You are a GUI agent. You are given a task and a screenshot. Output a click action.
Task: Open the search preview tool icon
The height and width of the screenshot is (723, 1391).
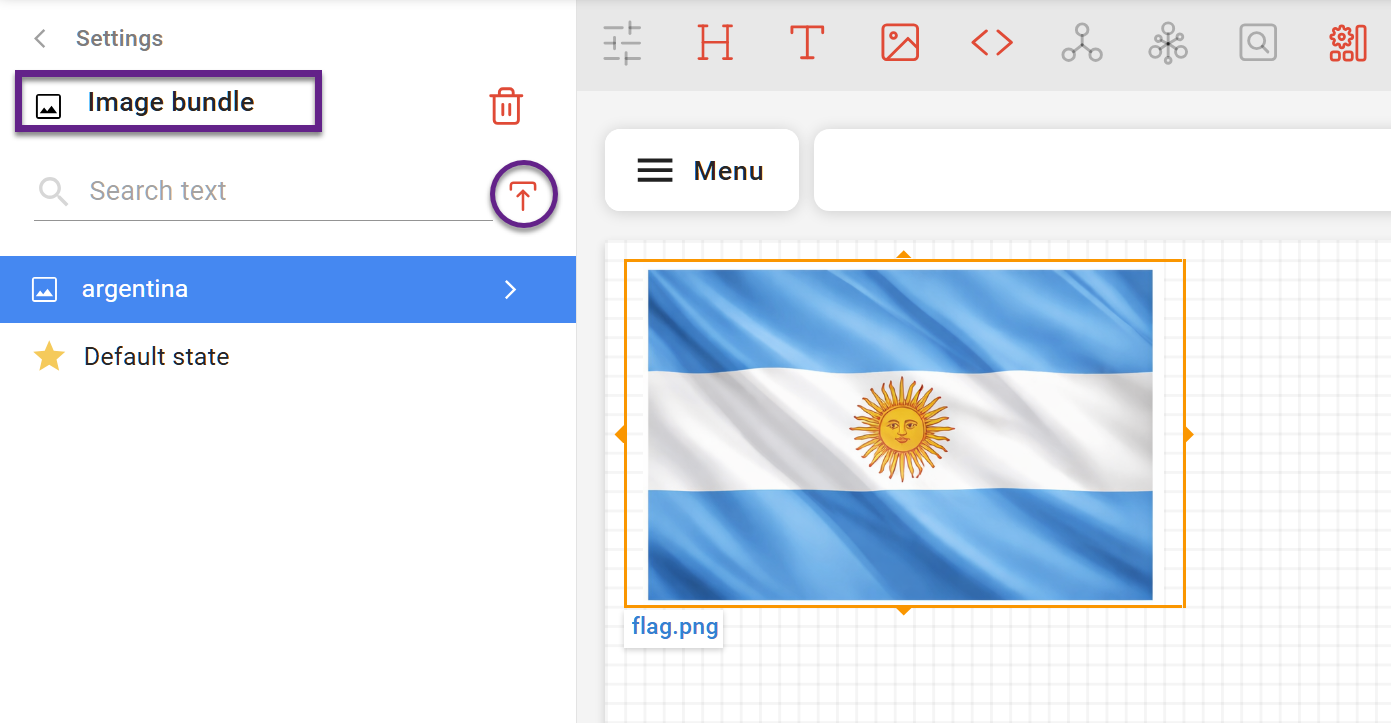click(1257, 43)
